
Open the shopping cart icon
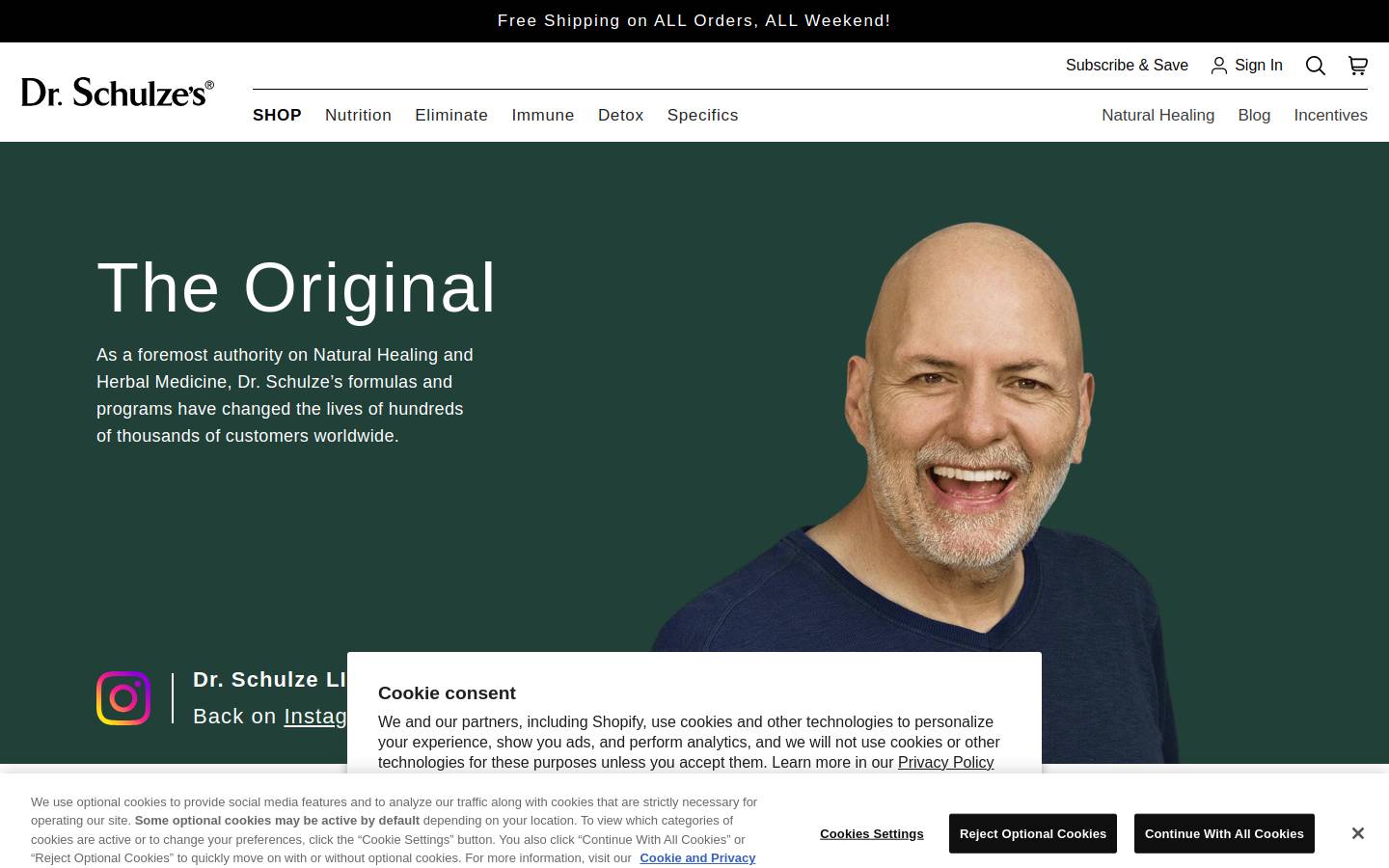click(x=1357, y=66)
